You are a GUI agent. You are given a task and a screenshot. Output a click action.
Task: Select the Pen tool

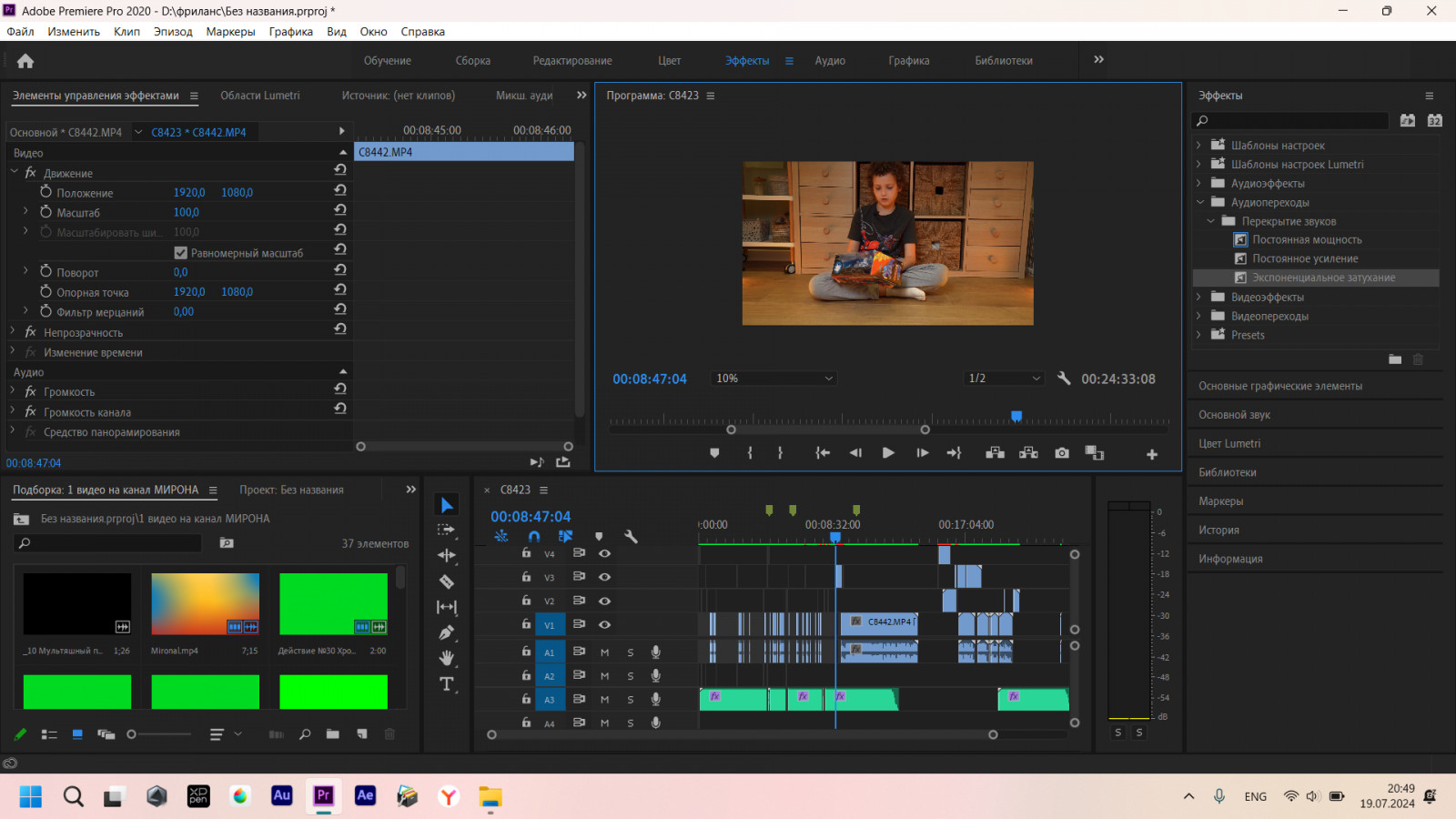coord(446,632)
